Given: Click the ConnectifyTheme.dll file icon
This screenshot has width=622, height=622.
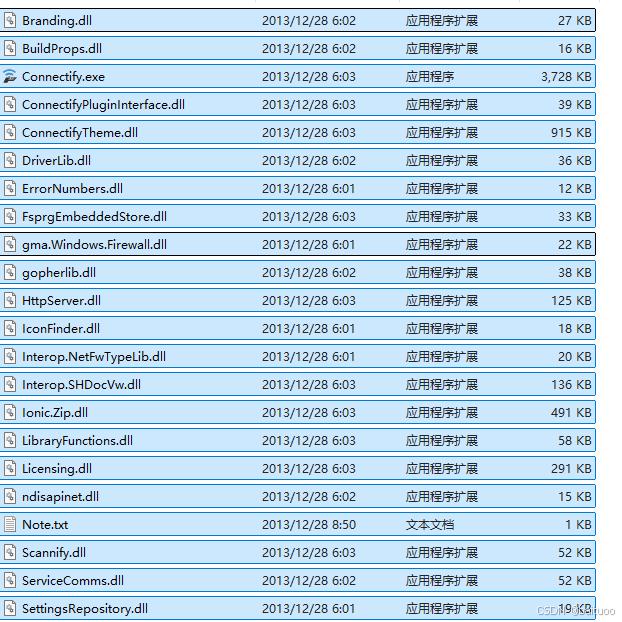Looking at the screenshot, I should 10,132.
